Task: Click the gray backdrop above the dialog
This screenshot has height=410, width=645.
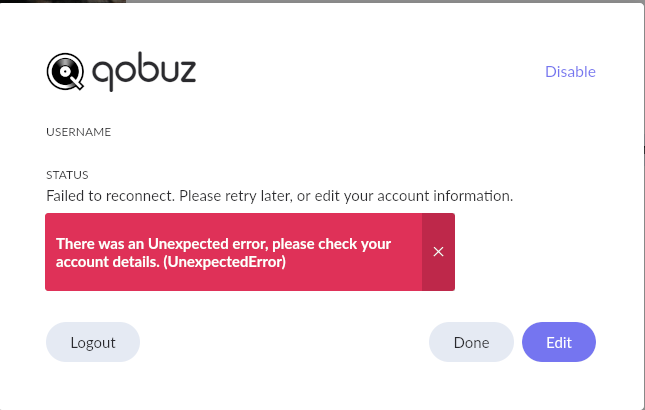Action: click(x=385, y=1)
